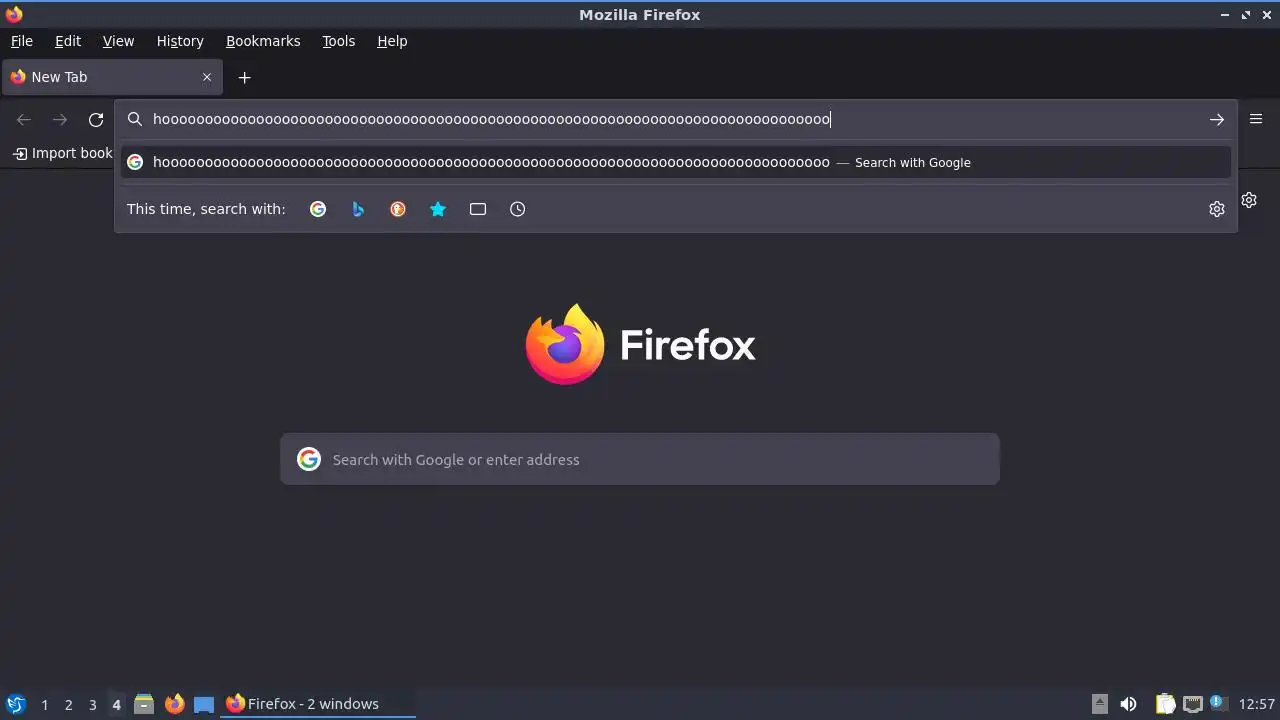Switch to workspace 3
This screenshot has width=1280, height=720.
point(92,705)
